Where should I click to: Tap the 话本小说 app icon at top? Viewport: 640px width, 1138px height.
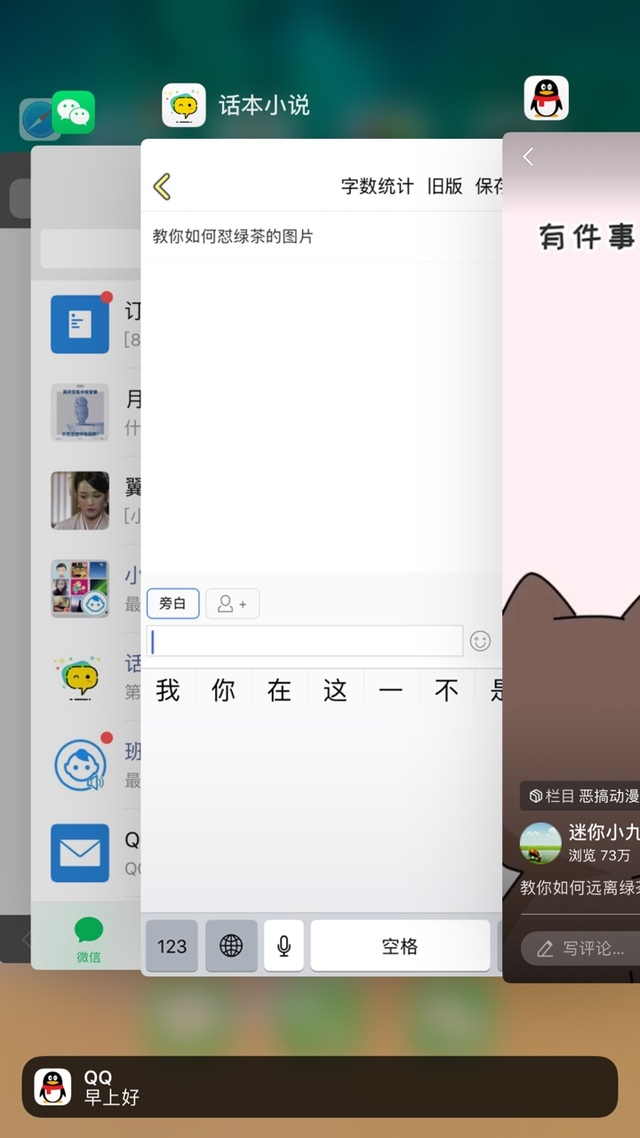(184, 105)
